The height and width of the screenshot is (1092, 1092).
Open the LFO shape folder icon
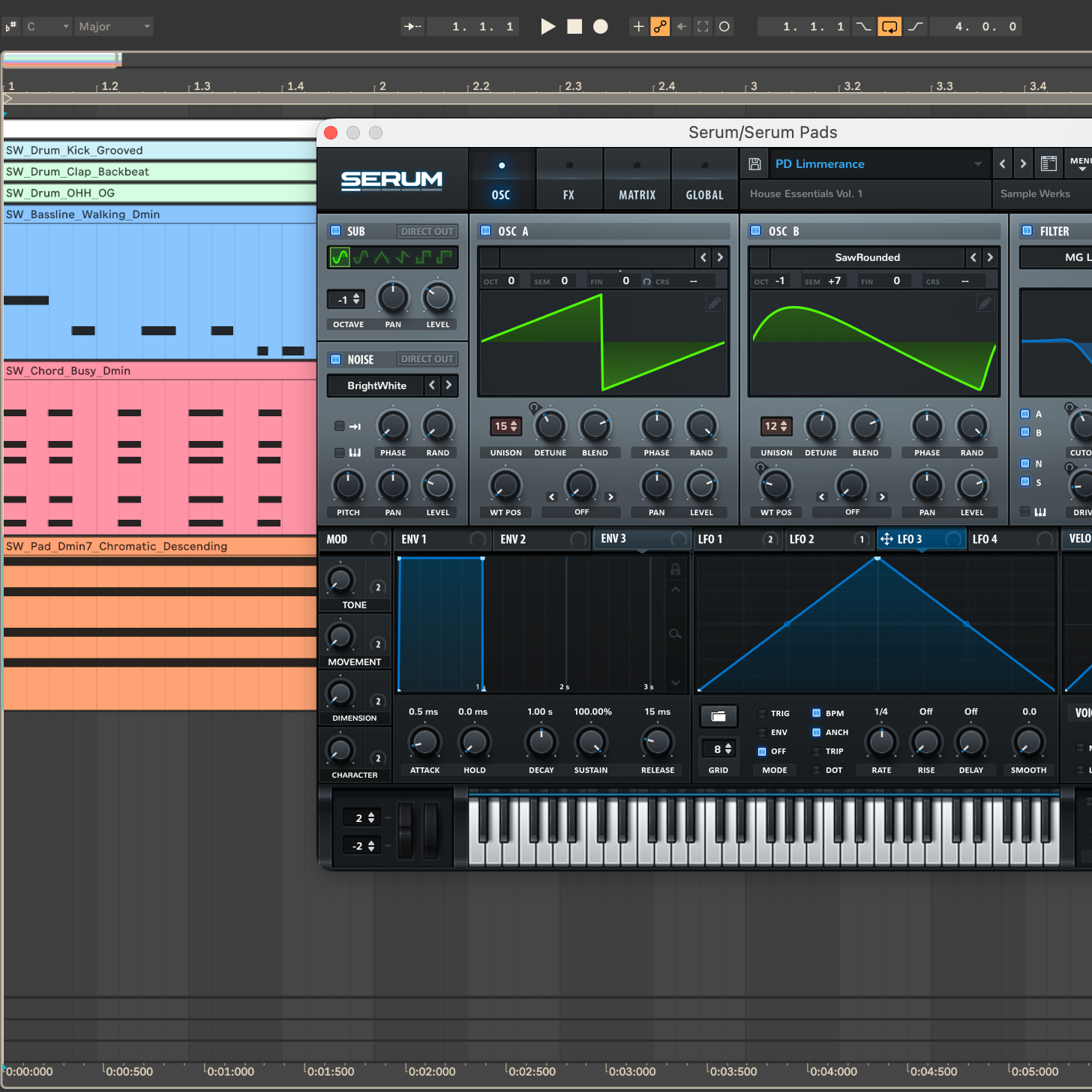tap(718, 716)
